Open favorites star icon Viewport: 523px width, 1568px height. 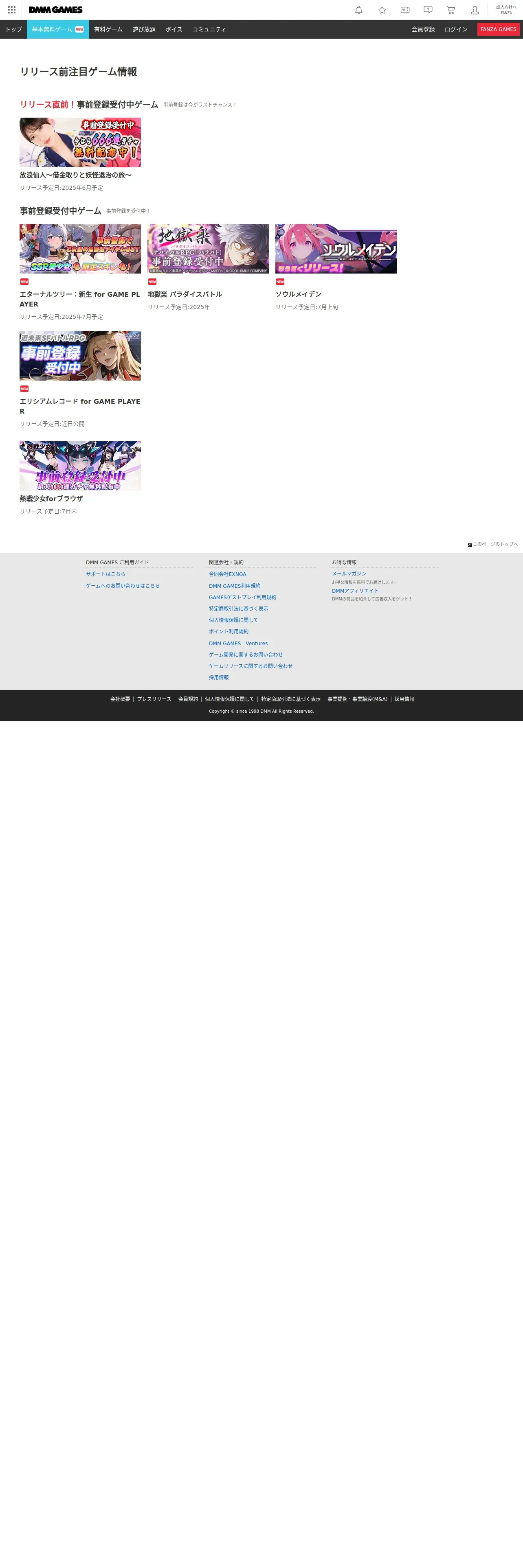click(382, 10)
